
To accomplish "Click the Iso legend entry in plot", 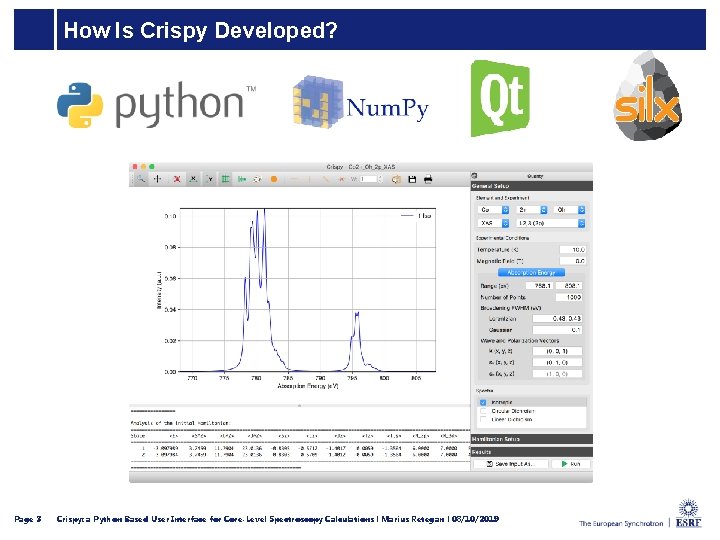I will pos(416,215).
